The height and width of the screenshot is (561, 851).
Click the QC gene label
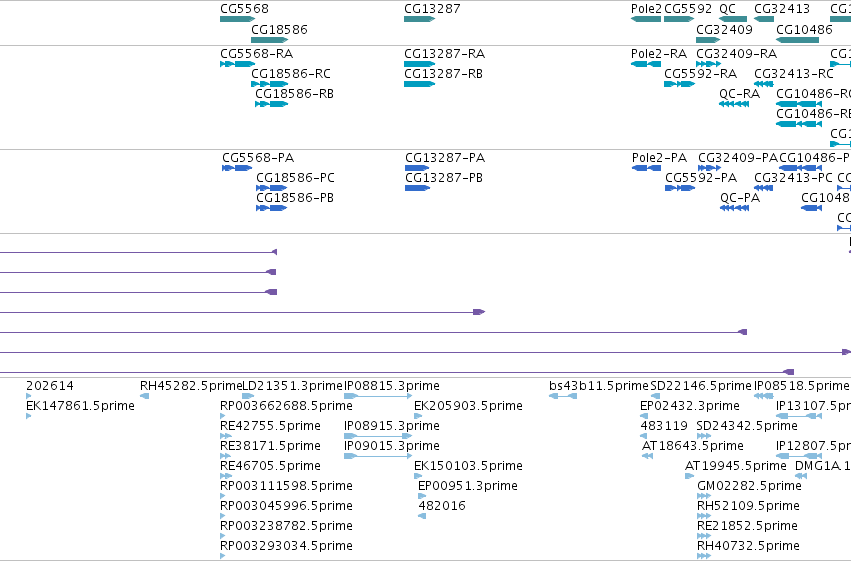click(x=727, y=9)
